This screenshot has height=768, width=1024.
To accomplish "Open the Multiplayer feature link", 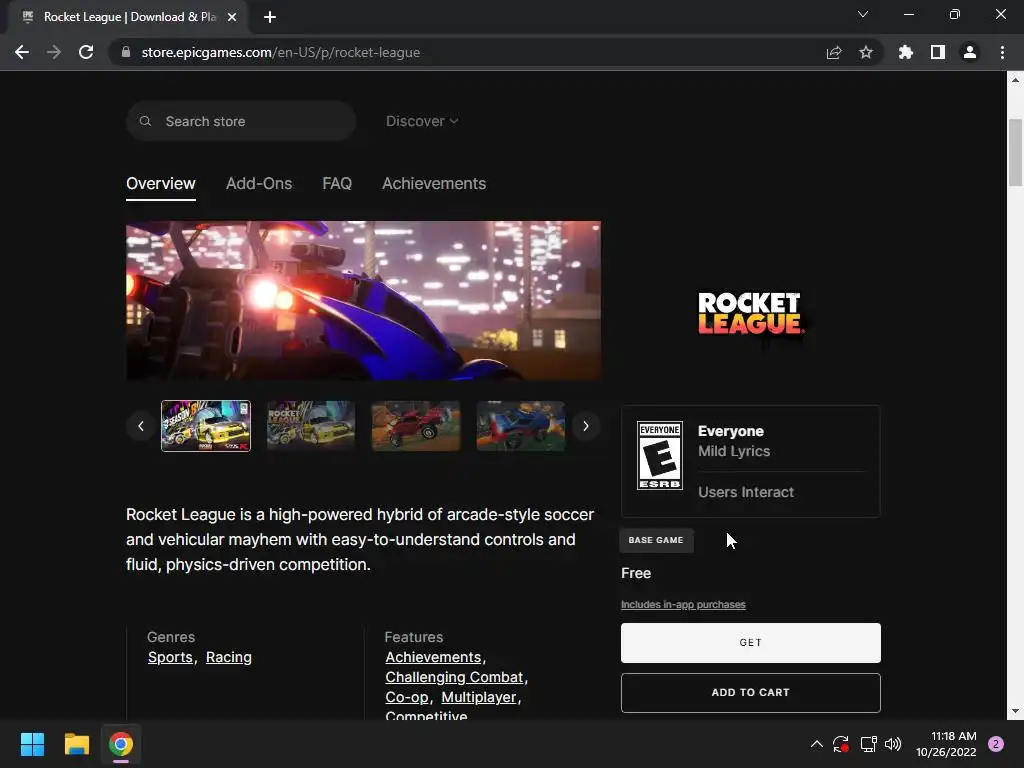I will tap(479, 697).
